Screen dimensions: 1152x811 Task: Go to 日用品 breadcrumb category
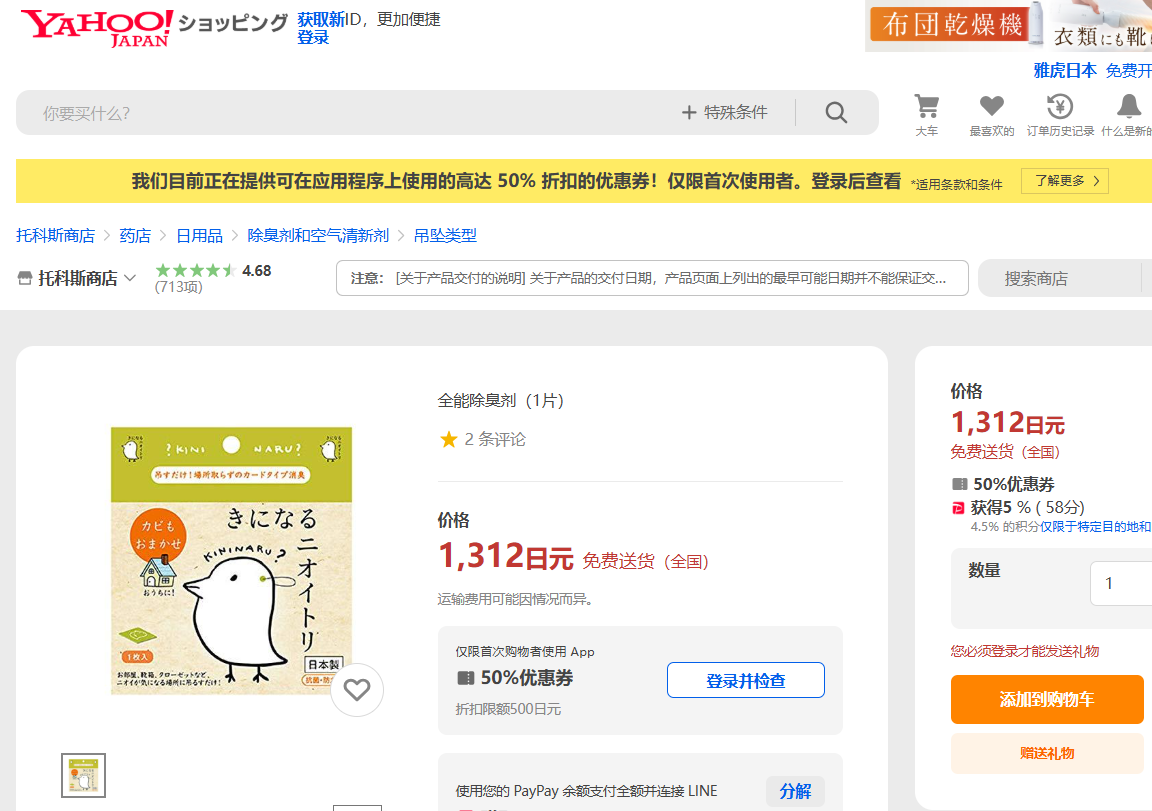[199, 236]
